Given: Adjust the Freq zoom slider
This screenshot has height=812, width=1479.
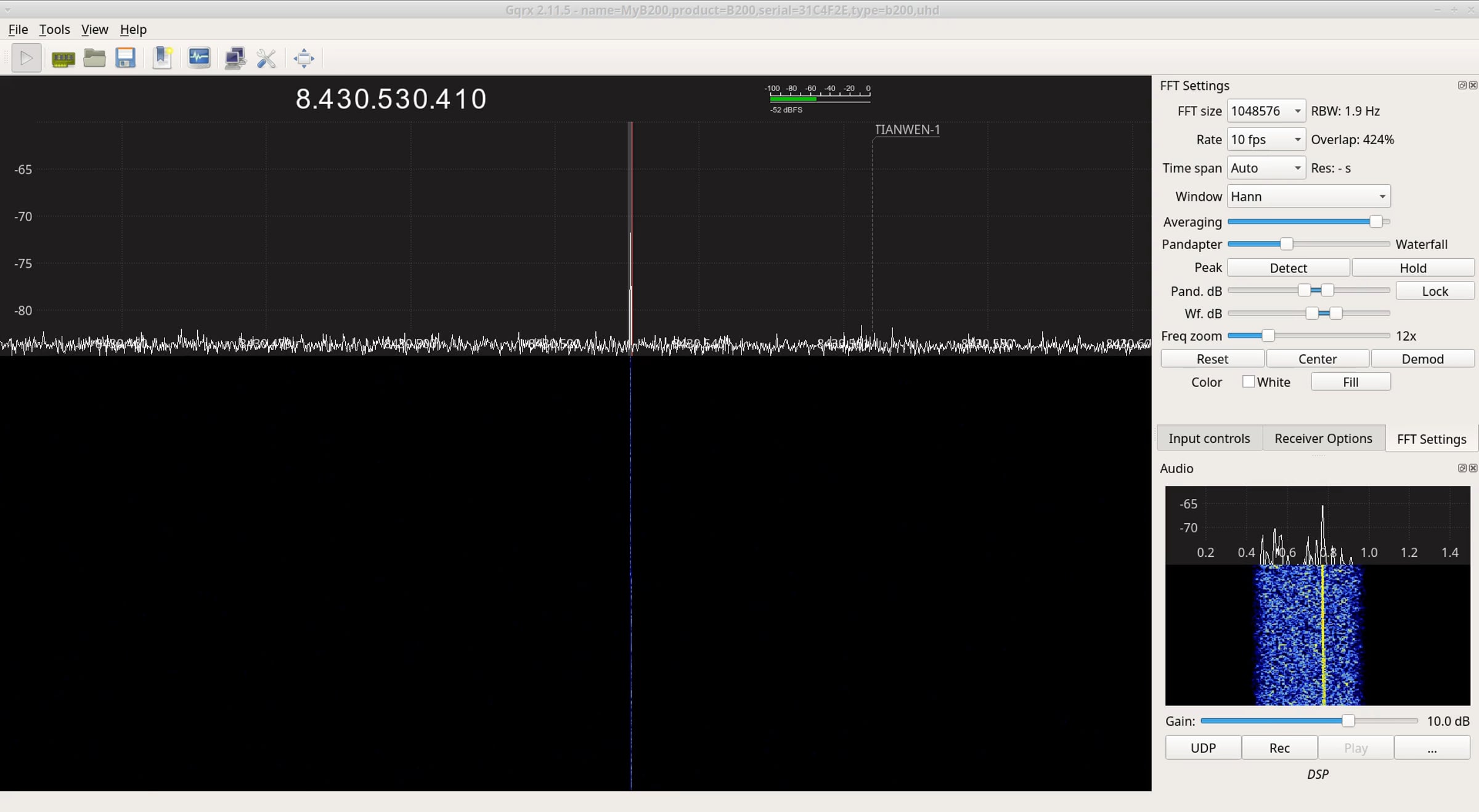Looking at the screenshot, I should (1308, 335).
